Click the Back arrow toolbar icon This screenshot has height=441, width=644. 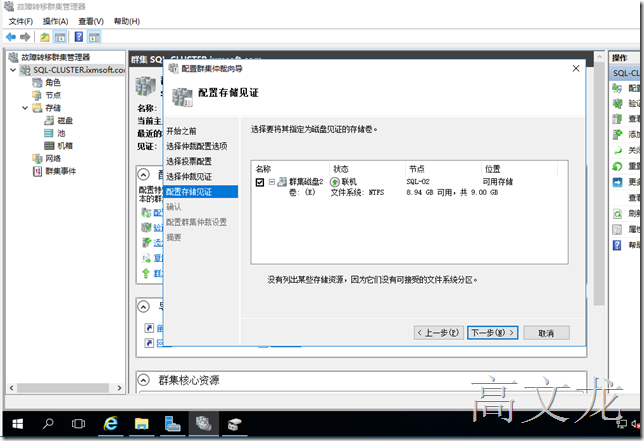(11, 37)
